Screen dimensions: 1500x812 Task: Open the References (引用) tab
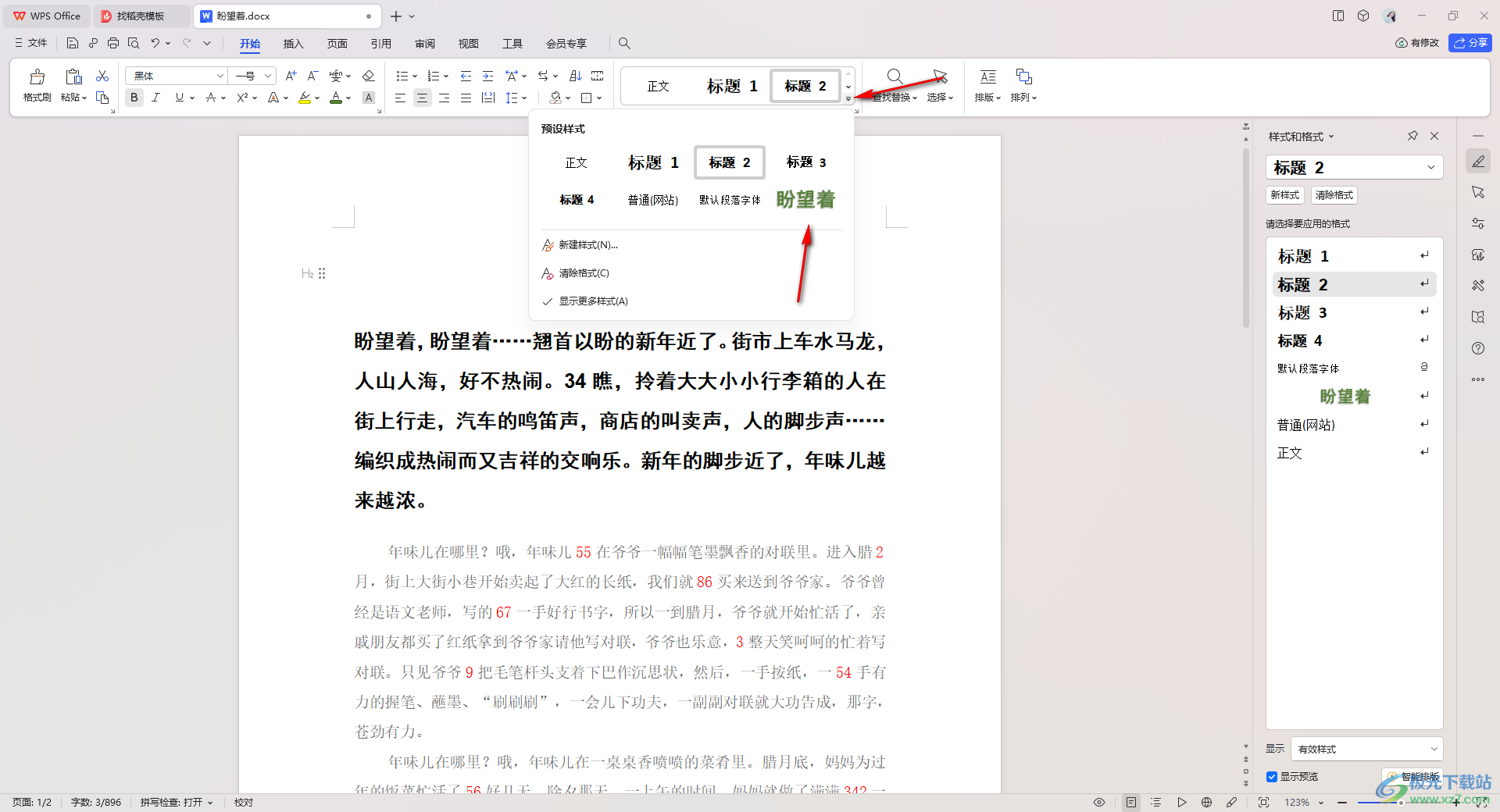(380, 43)
